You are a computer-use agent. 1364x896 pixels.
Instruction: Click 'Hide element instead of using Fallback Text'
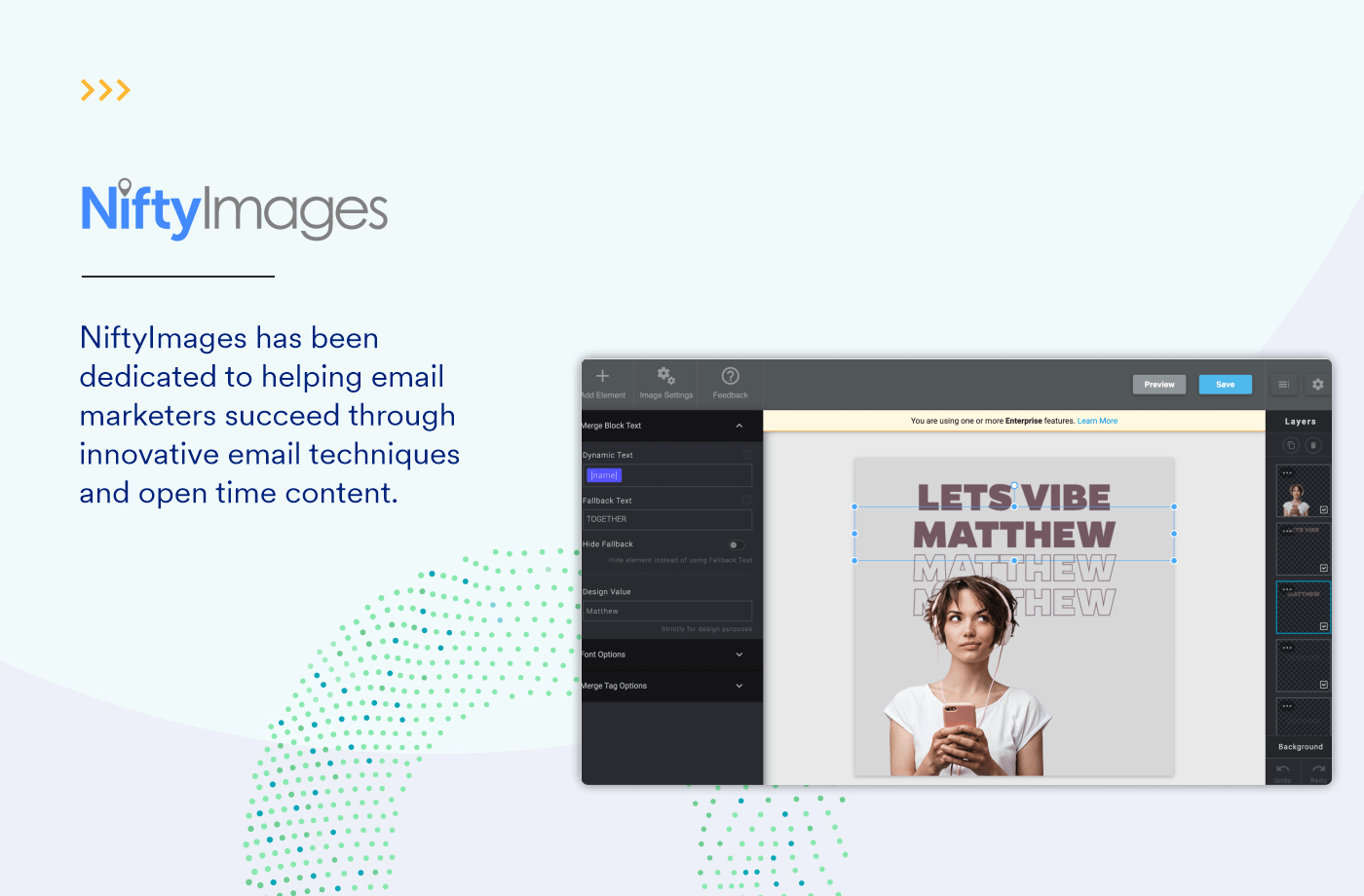(x=680, y=560)
